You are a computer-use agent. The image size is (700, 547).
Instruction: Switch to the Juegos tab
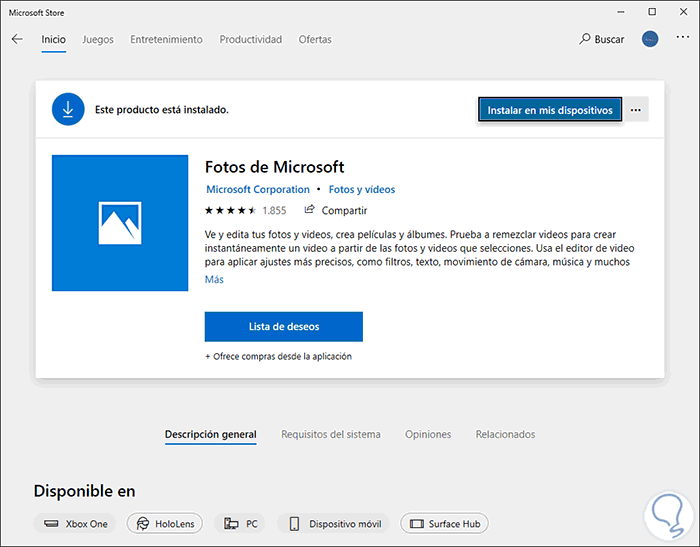pos(97,40)
